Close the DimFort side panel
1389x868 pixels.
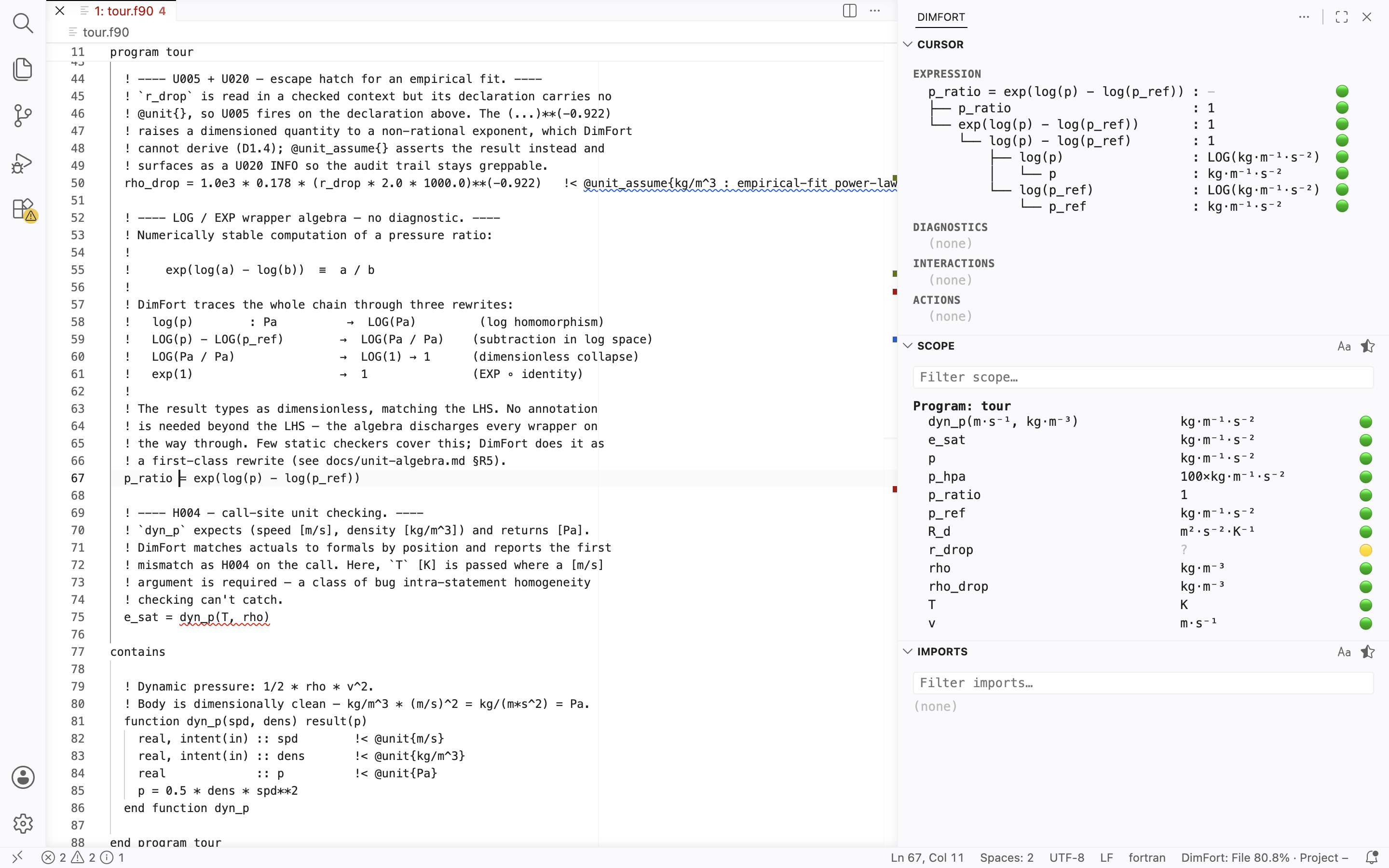click(1367, 17)
